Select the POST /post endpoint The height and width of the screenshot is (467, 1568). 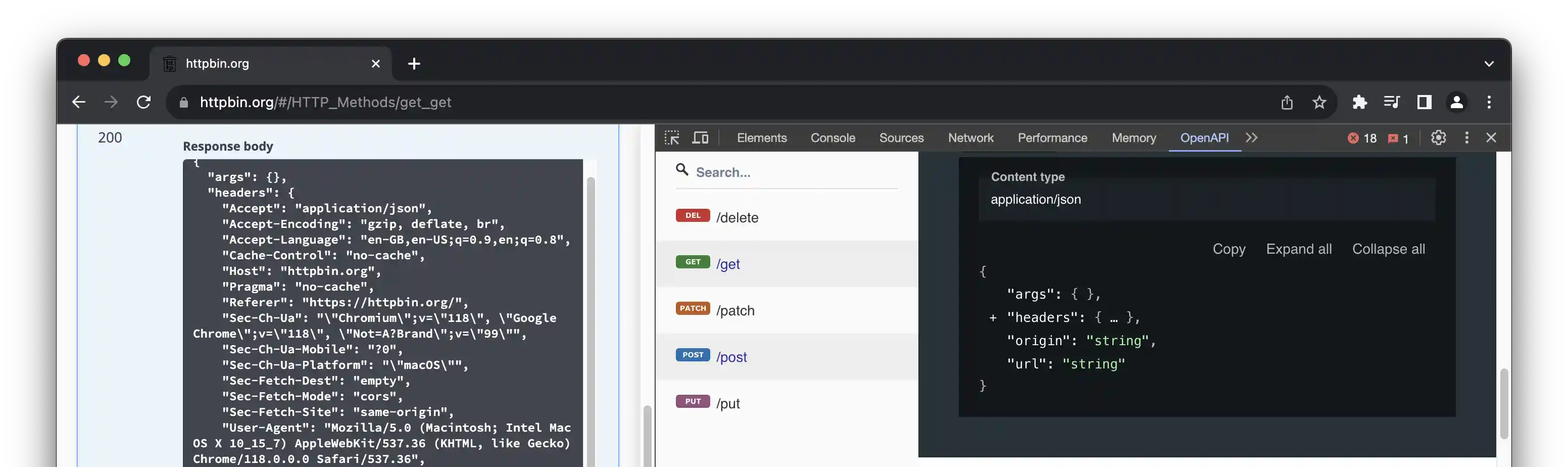point(787,357)
